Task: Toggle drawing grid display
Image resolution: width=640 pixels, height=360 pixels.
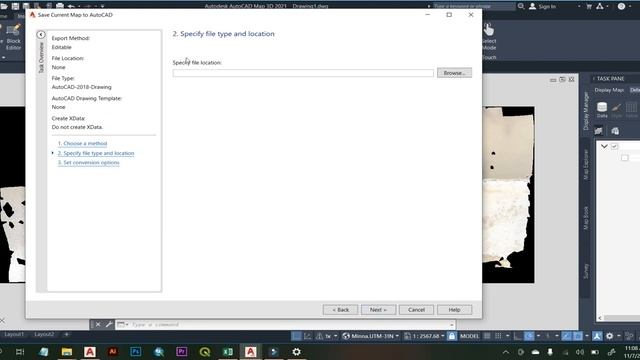Action: tap(487, 336)
